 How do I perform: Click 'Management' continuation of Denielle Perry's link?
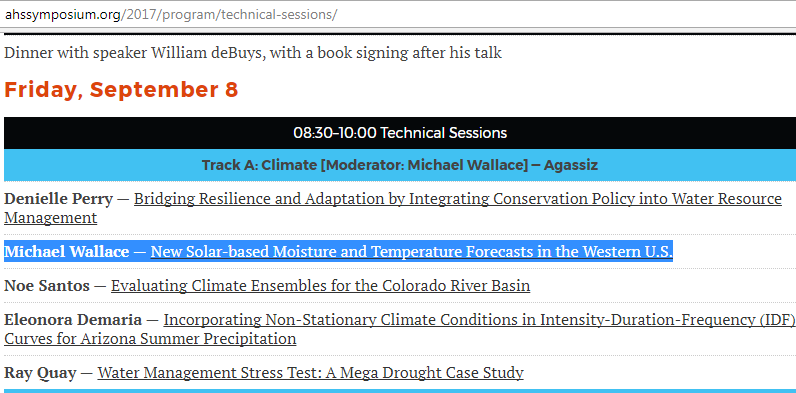(x=50, y=218)
